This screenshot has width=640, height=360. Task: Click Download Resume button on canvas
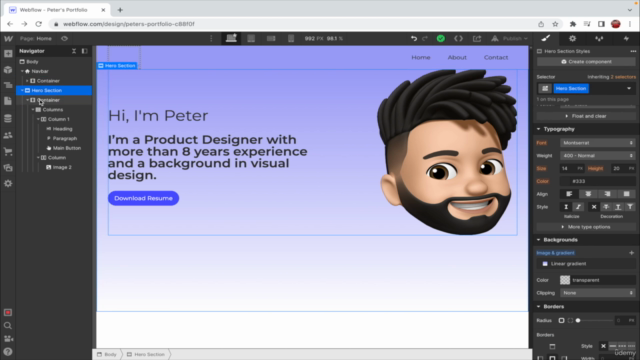tap(143, 198)
